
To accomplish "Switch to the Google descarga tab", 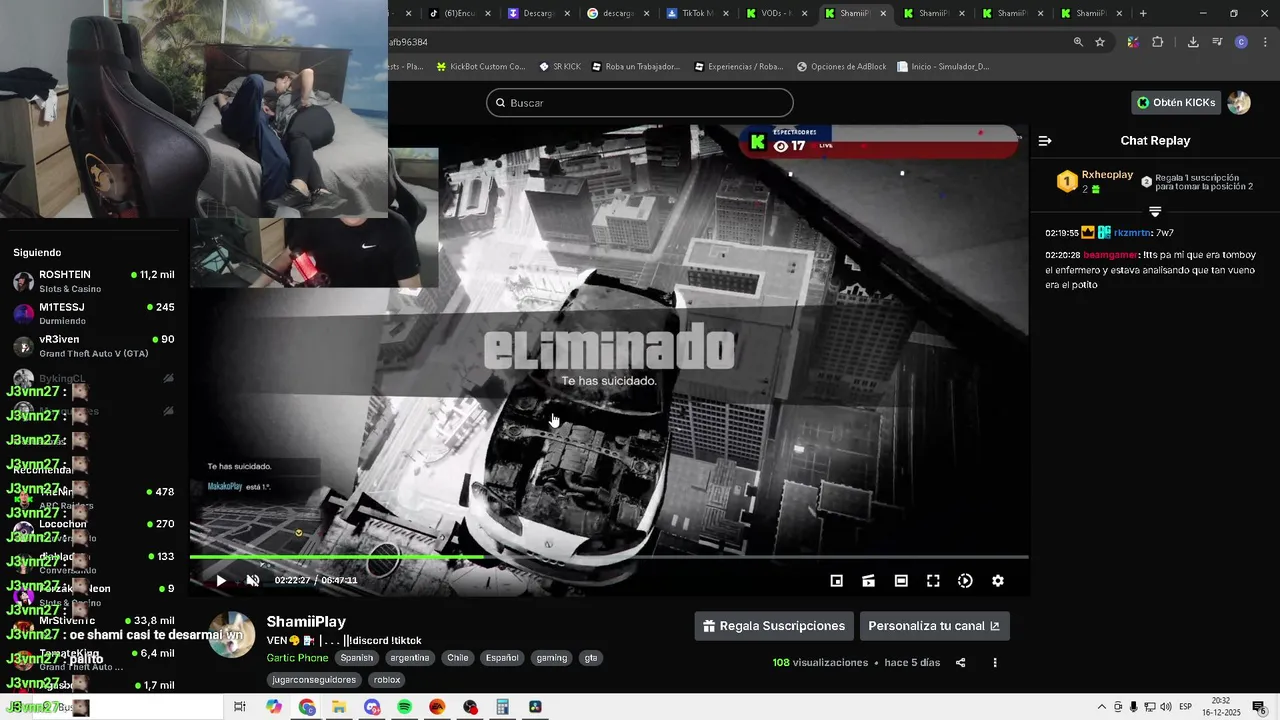I will click(x=618, y=13).
